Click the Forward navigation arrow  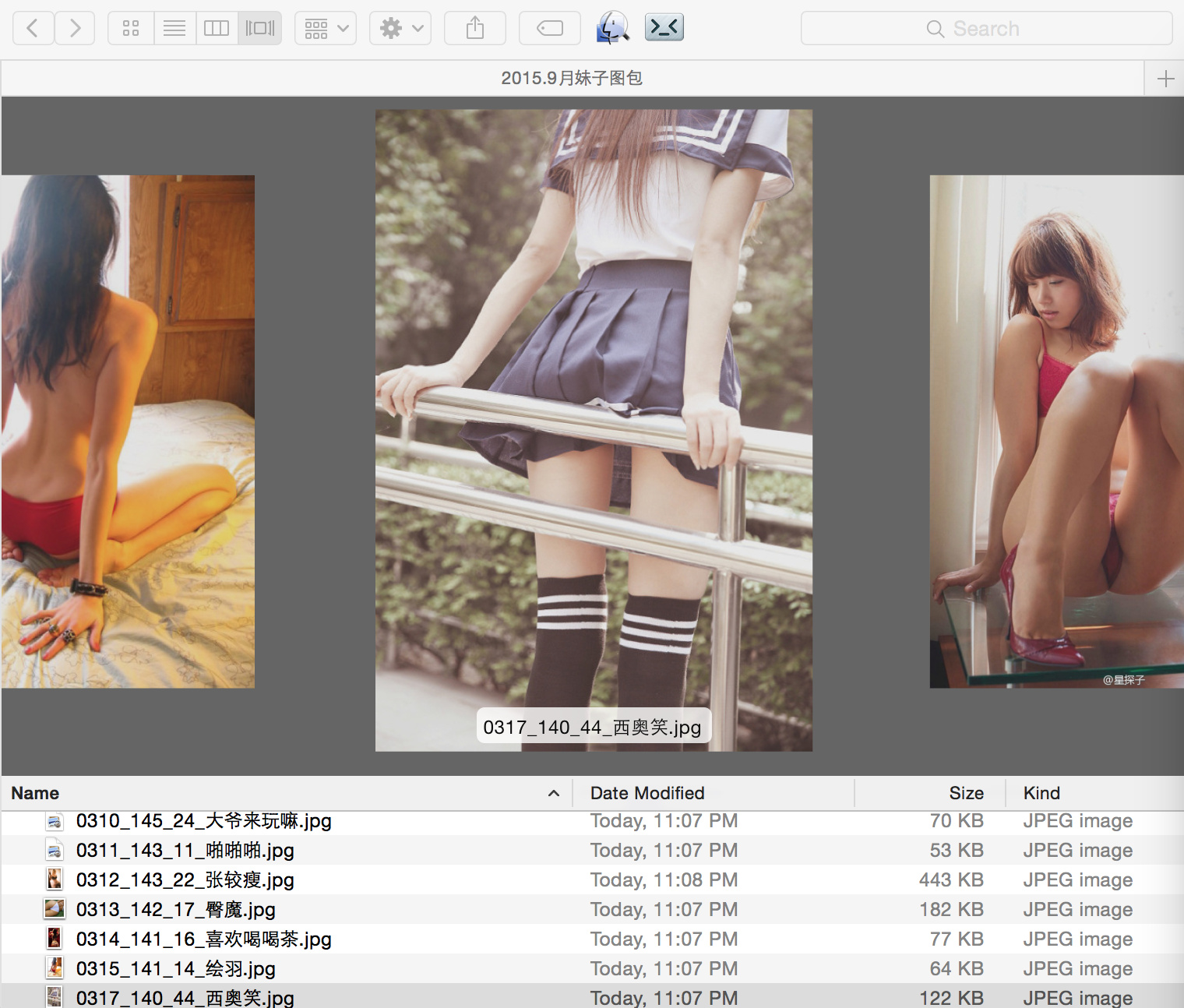(75, 29)
